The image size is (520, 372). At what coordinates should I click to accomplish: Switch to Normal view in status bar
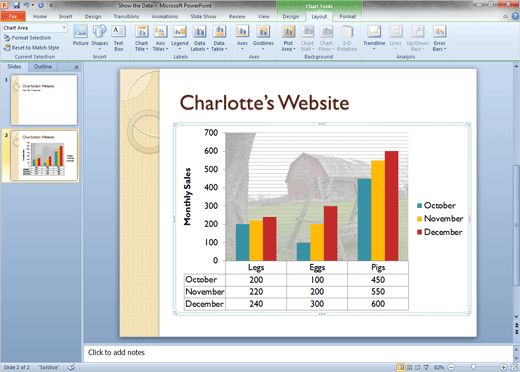pos(401,367)
